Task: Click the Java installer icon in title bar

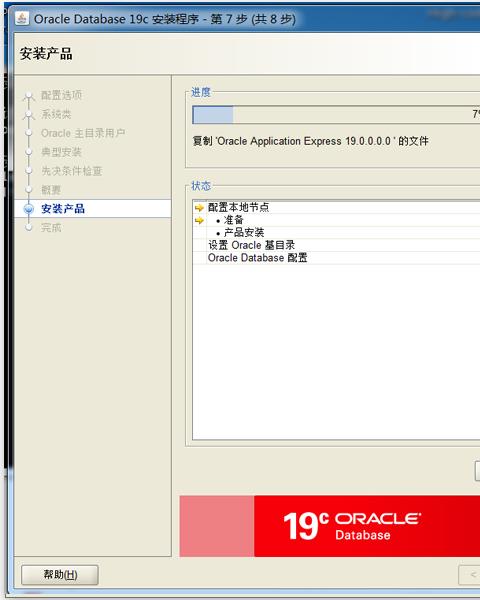Action: point(22,18)
